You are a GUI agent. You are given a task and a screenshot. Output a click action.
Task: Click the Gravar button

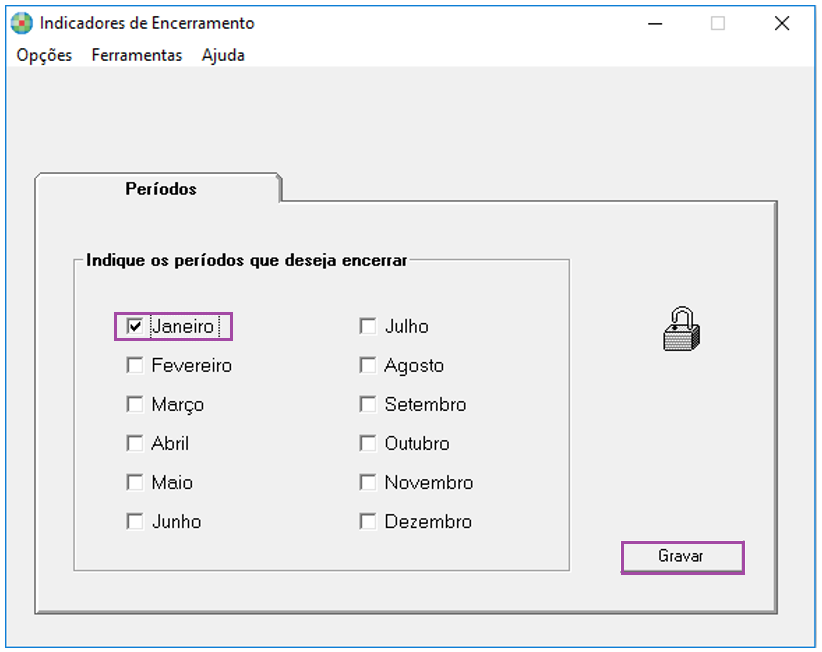click(683, 557)
